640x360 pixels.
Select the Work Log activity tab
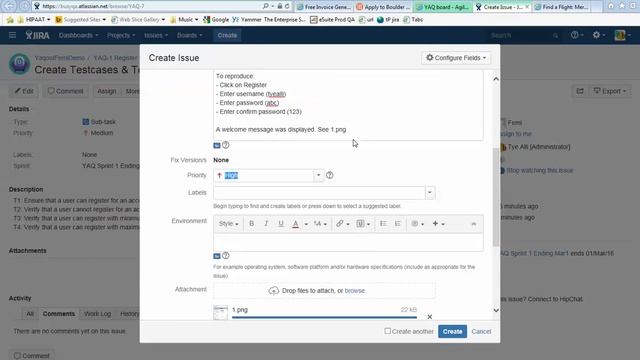point(97,314)
